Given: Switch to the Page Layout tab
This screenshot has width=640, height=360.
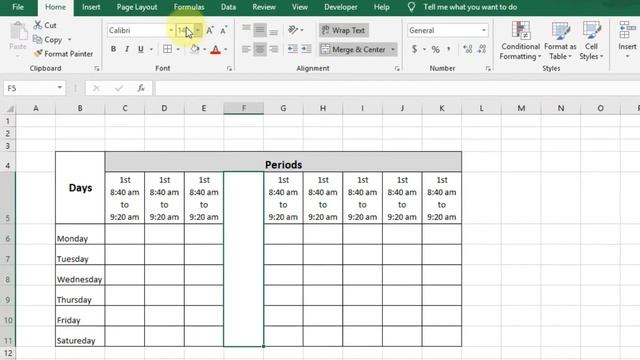Looking at the screenshot, I should pyautogui.click(x=137, y=7).
